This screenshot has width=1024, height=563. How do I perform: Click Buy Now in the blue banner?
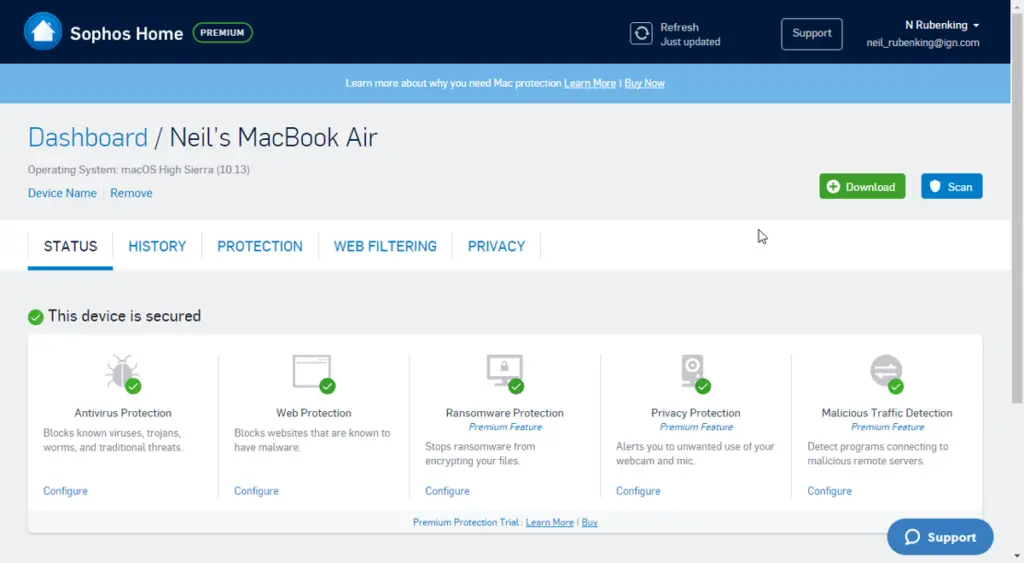click(x=645, y=83)
